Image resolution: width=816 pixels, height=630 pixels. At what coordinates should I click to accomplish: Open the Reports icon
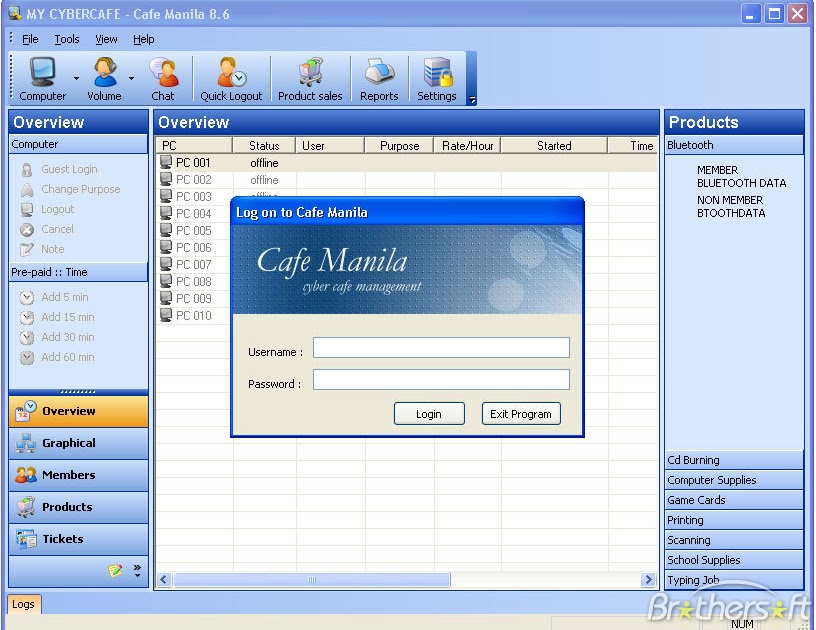pyautogui.click(x=379, y=77)
